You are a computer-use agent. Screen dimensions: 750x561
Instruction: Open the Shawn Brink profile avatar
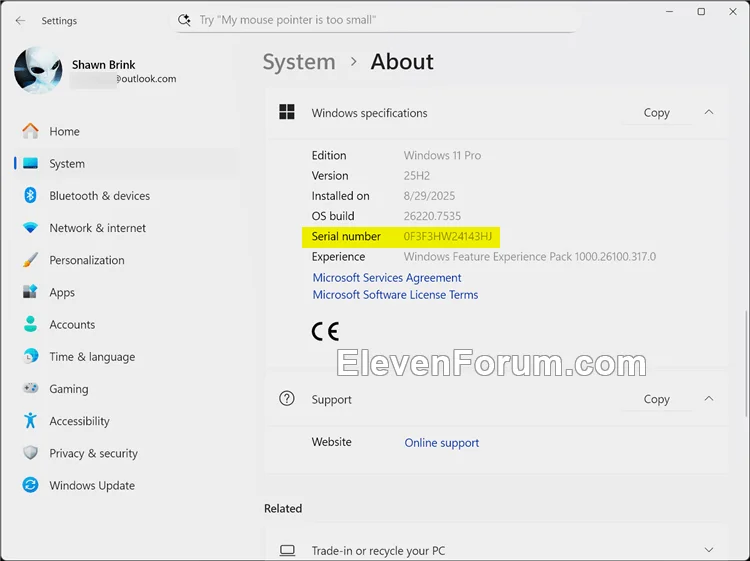(38, 70)
